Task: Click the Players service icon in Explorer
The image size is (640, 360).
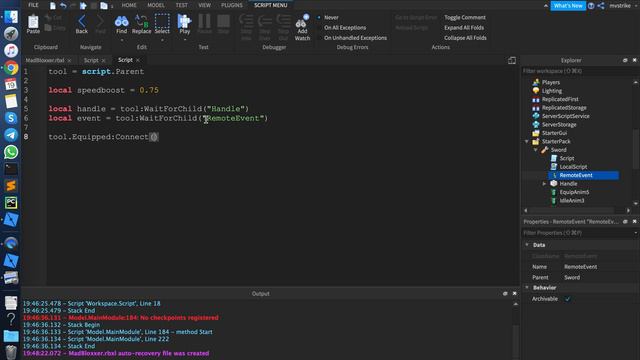Action: (536, 82)
